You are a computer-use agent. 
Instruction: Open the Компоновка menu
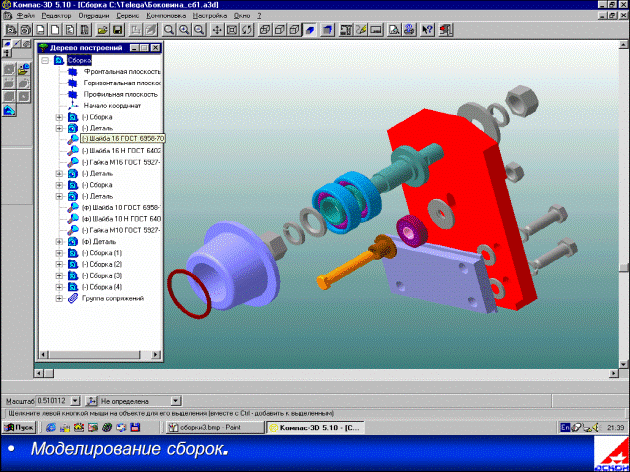(166, 16)
